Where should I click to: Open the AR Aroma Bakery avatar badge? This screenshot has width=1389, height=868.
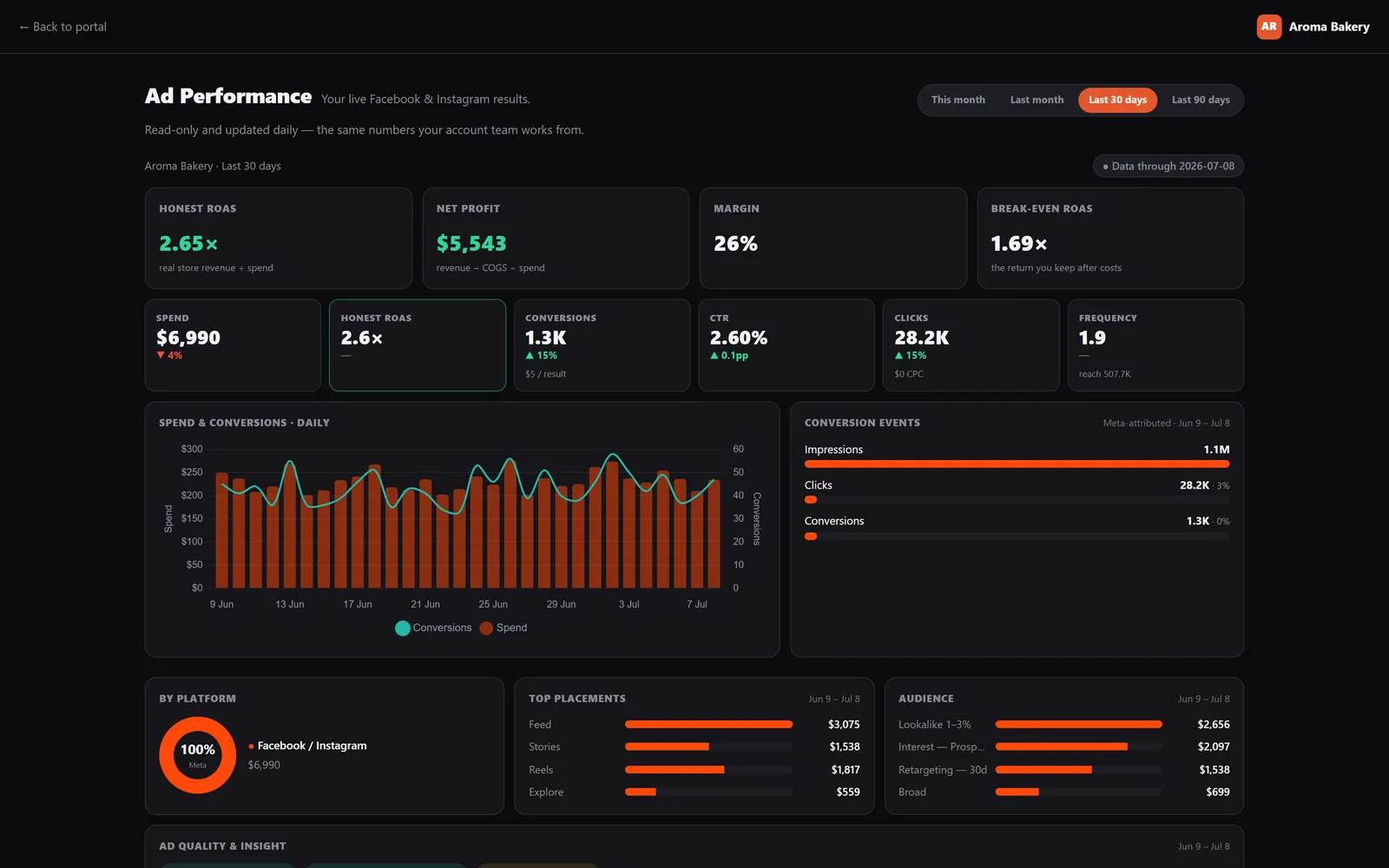click(1268, 27)
